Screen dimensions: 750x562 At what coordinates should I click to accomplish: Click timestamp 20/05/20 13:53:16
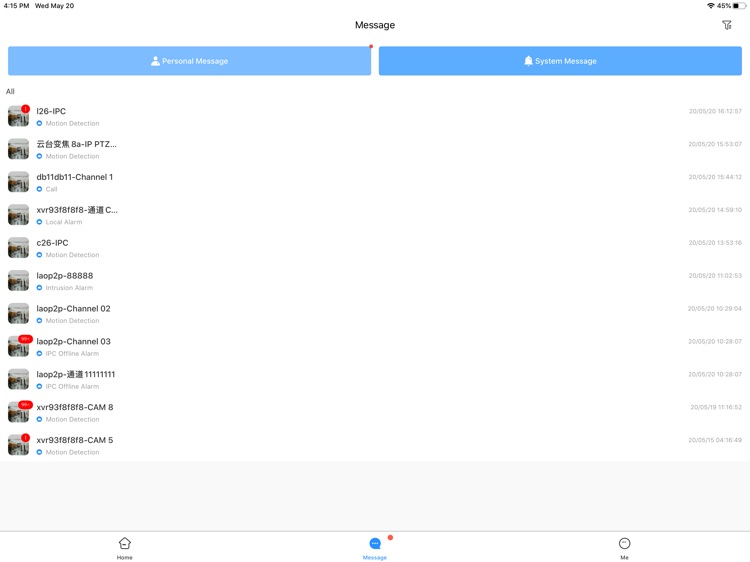pyautogui.click(x=715, y=243)
